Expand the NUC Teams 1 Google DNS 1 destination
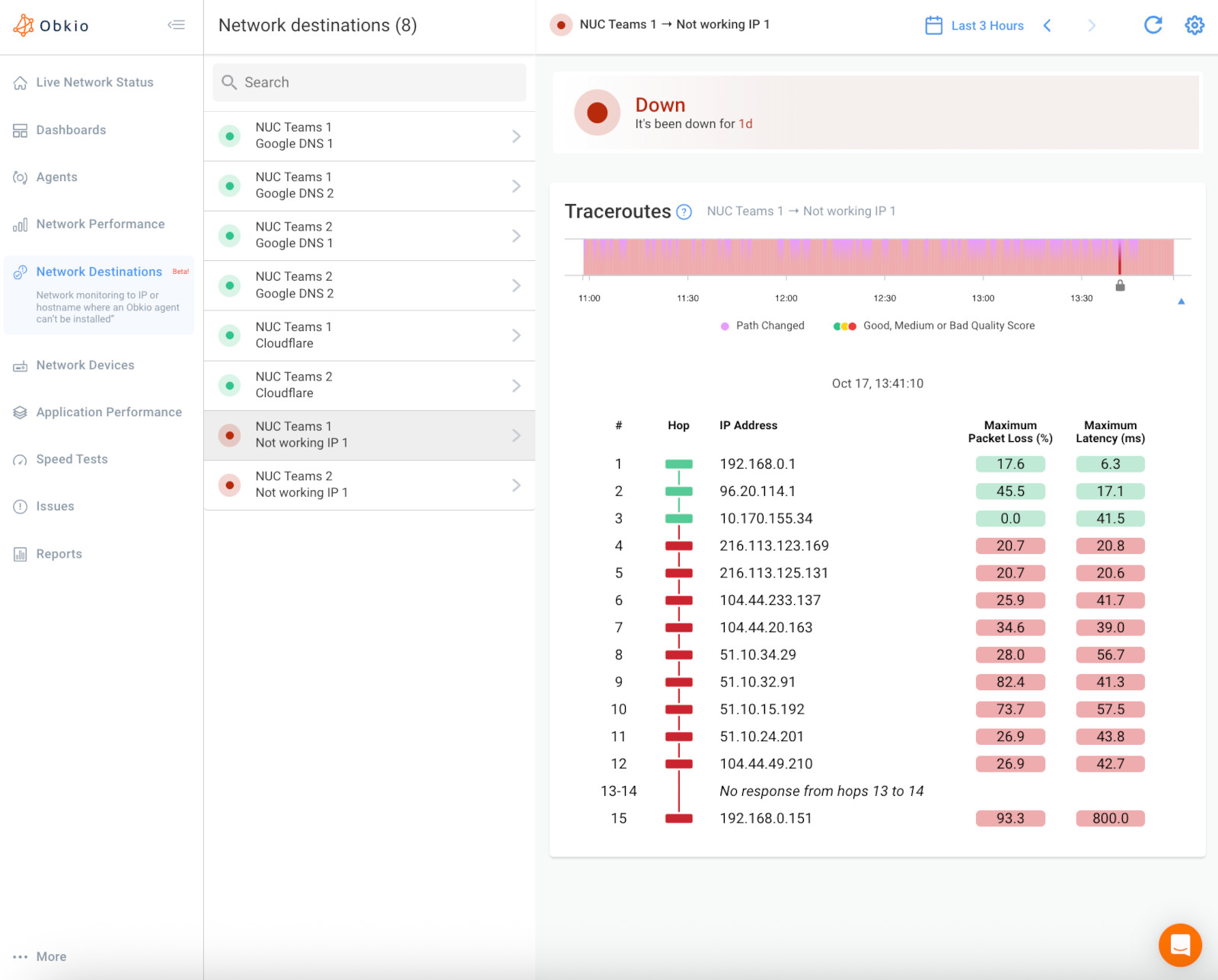1218x980 pixels. [517, 135]
